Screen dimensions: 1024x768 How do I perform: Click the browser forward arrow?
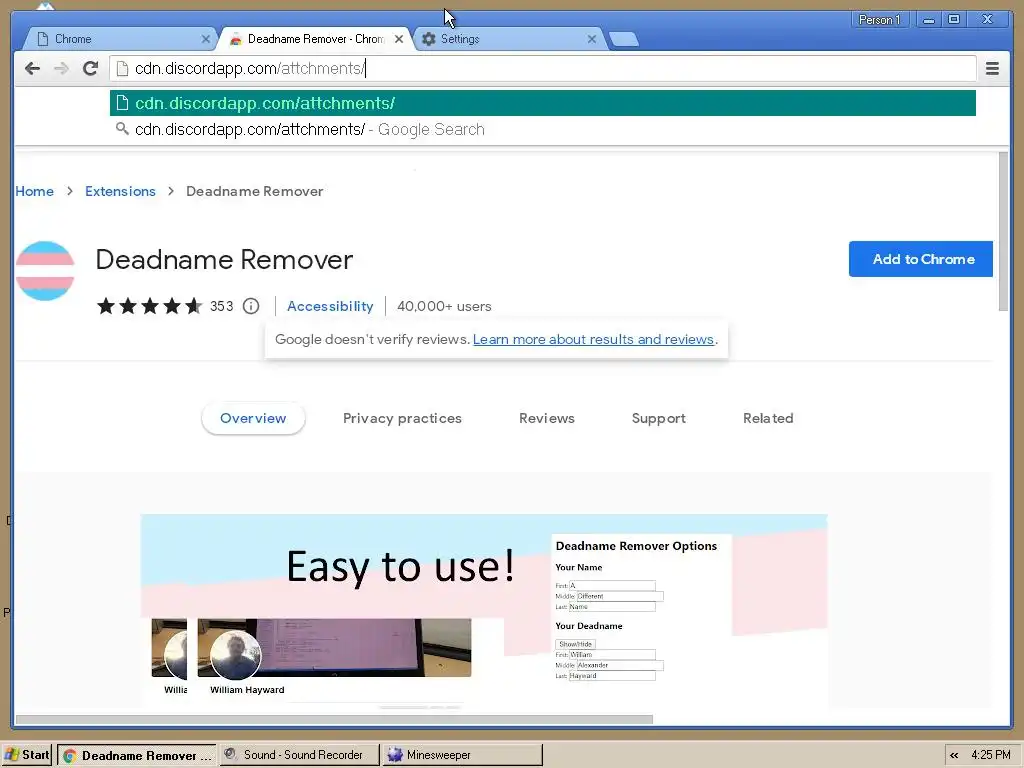(x=61, y=68)
